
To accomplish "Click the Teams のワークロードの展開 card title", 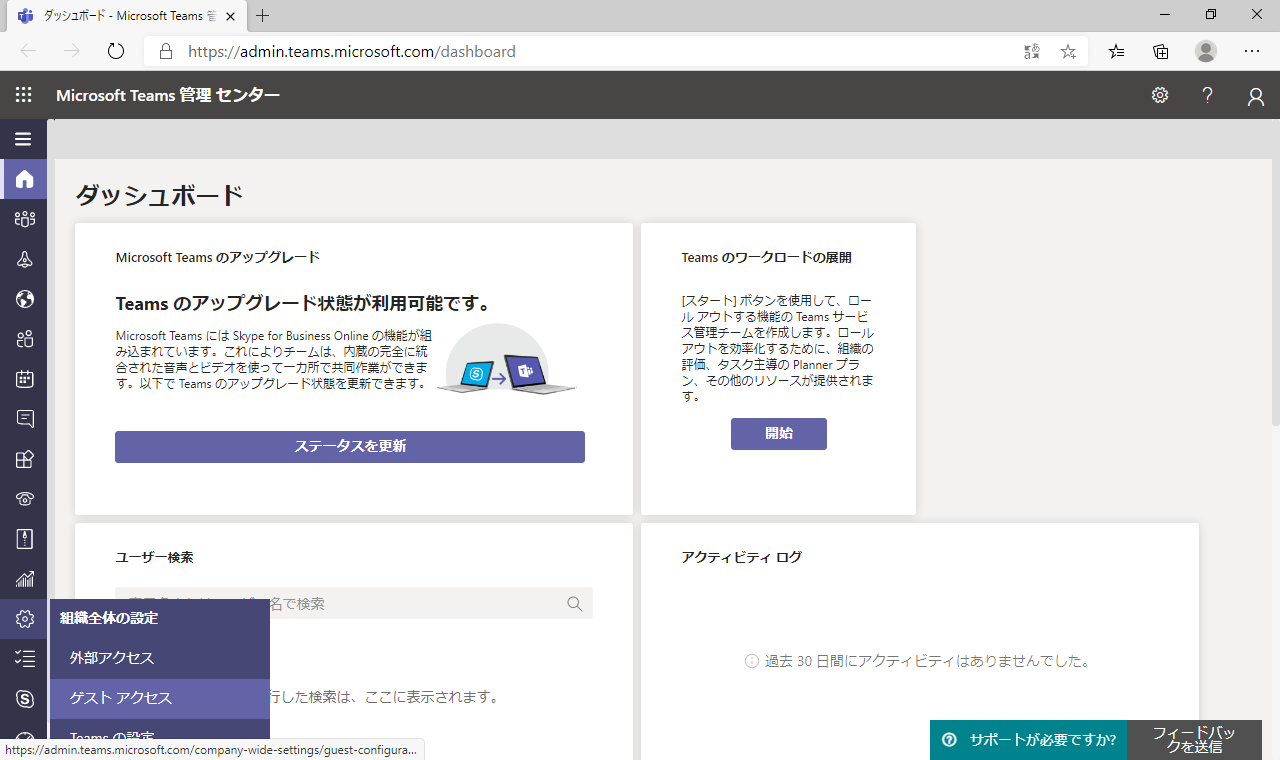I will pyautogui.click(x=766, y=257).
